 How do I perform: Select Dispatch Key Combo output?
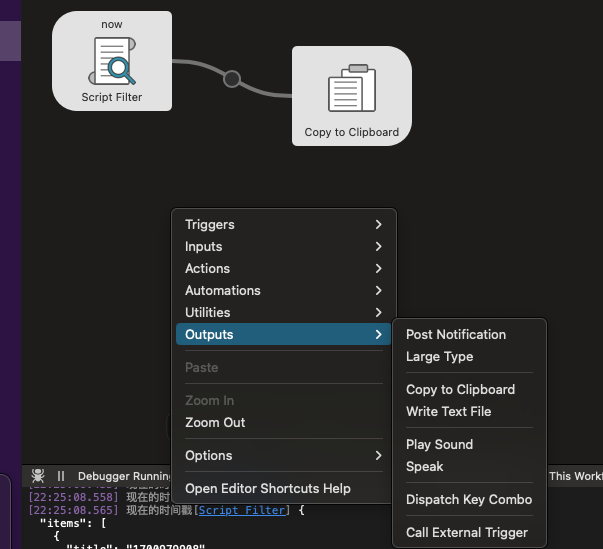point(469,500)
